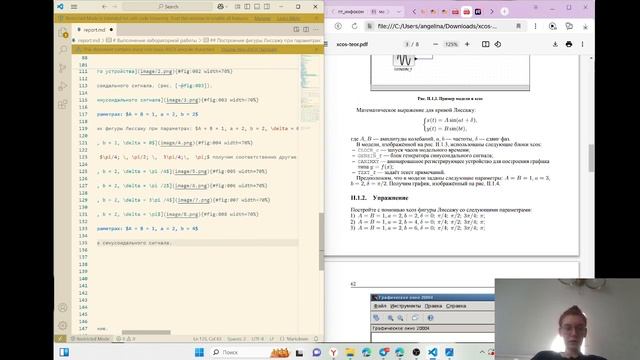The height and width of the screenshot is (360, 640).
Task: Download the xcos PDF file
Action: (555, 44)
